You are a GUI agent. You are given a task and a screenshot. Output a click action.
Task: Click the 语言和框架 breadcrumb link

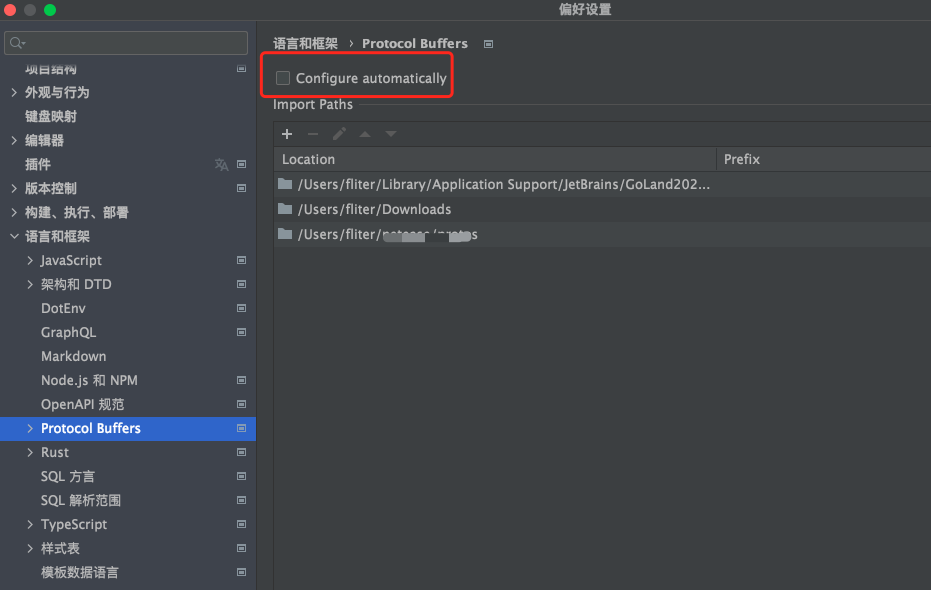tap(305, 44)
